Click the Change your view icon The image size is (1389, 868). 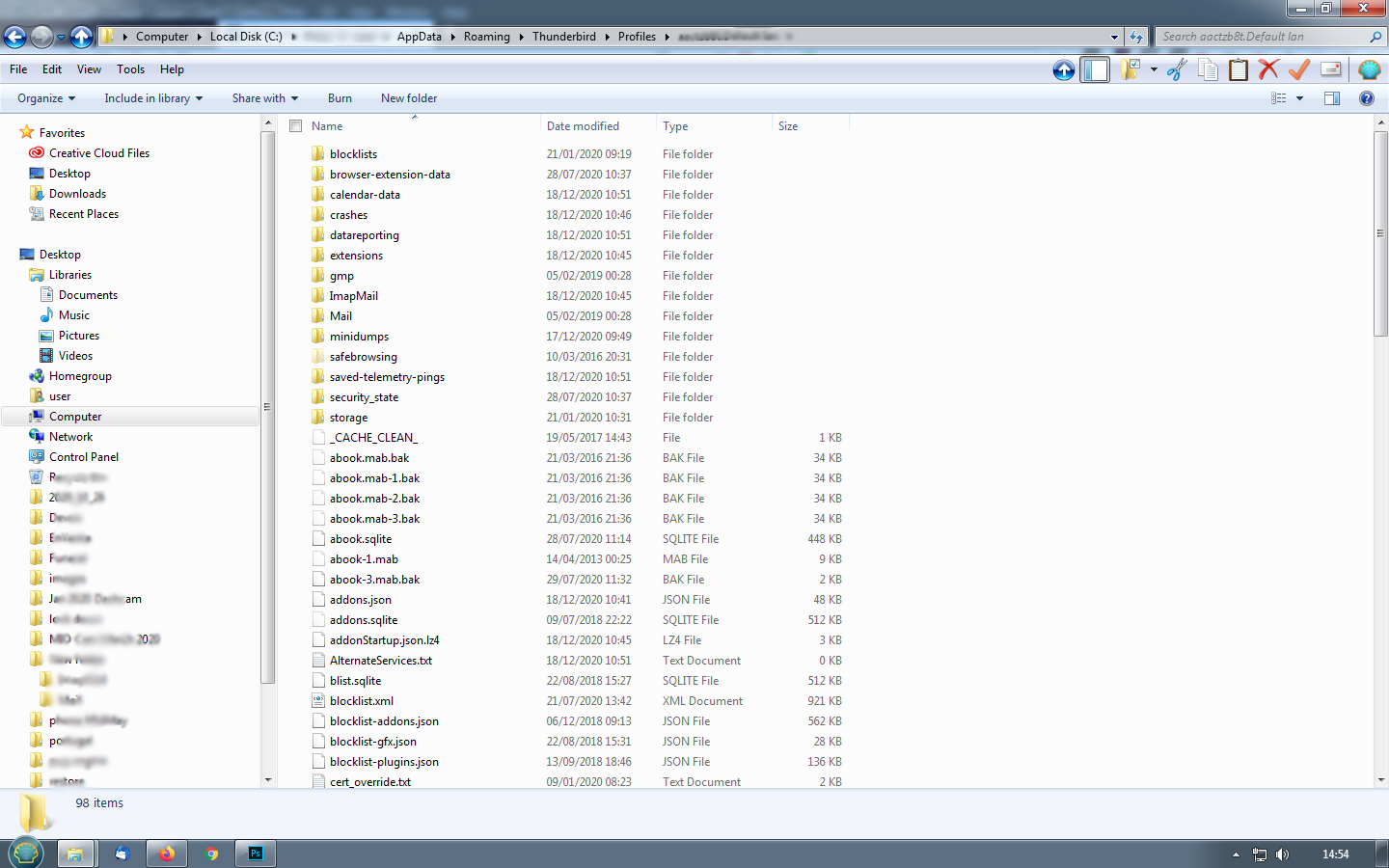1279,98
